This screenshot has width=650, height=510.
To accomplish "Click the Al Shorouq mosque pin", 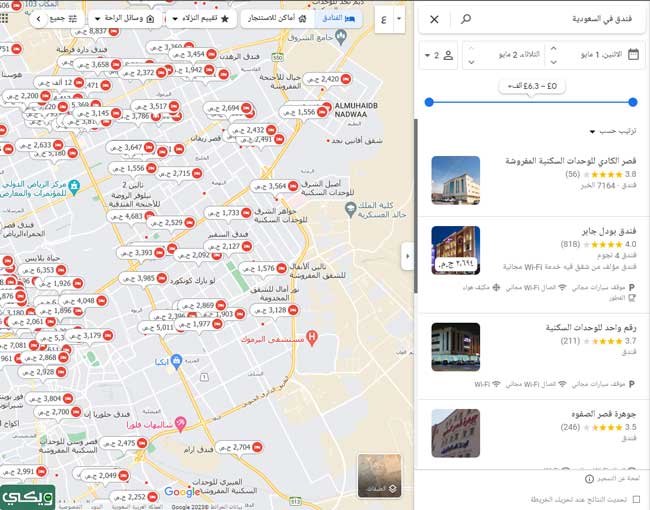I will click(341, 38).
